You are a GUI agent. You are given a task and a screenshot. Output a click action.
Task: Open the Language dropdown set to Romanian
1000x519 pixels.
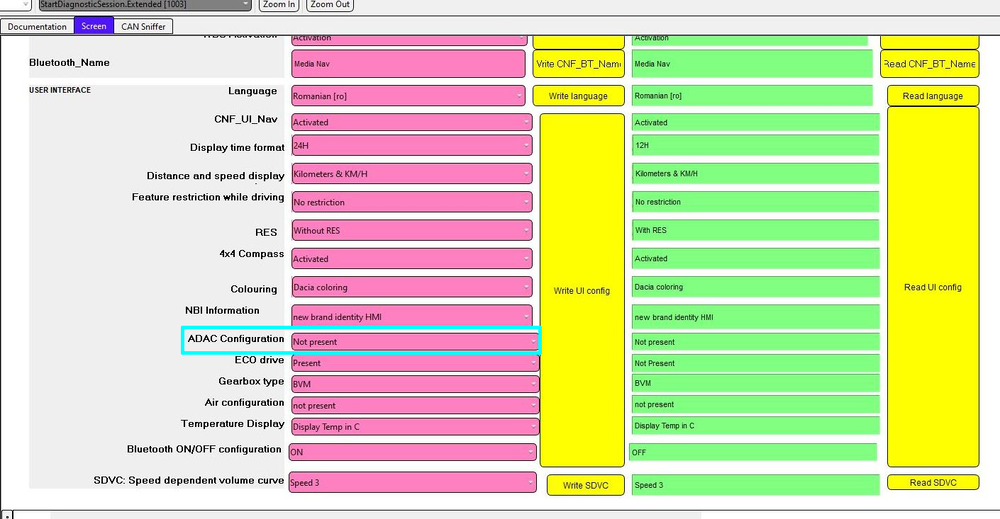(x=408, y=96)
